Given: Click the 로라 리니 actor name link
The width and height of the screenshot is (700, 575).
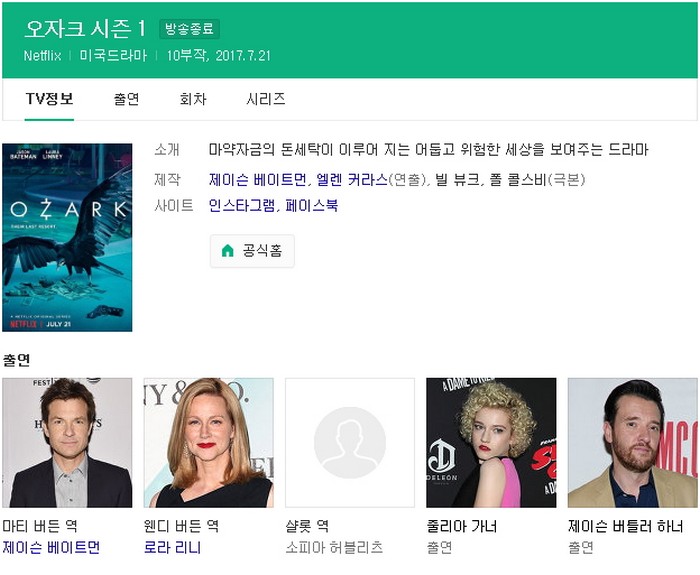Looking at the screenshot, I should coord(172,548).
